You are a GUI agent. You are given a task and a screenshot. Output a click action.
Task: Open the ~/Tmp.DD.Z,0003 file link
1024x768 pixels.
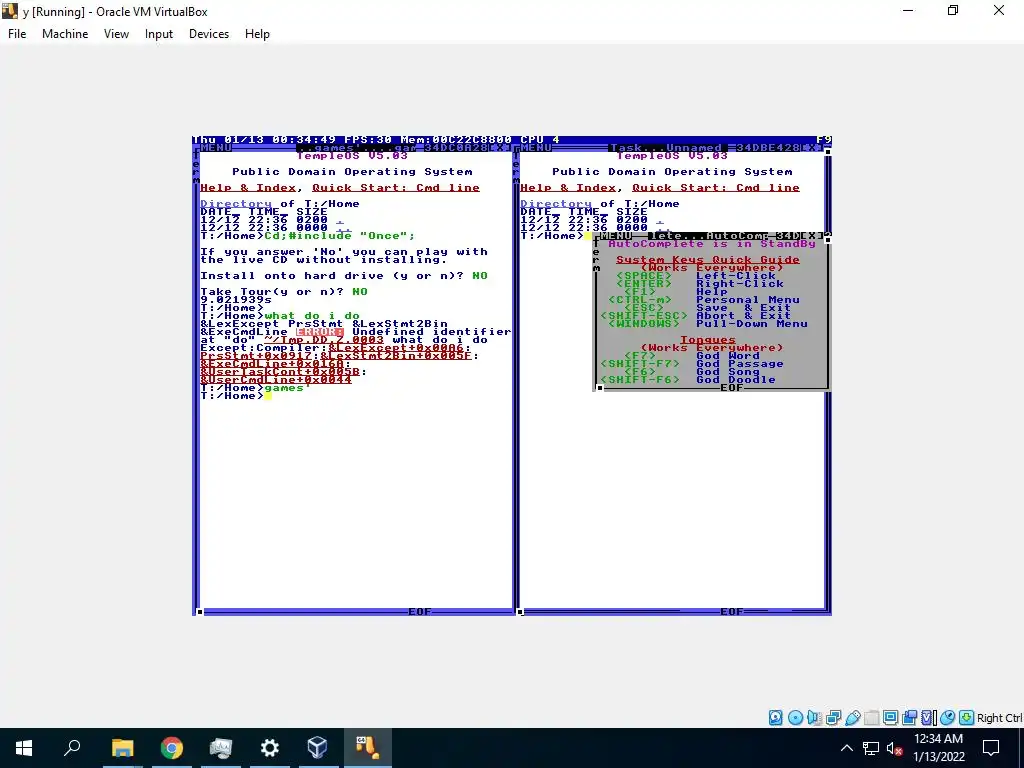pyautogui.click(x=324, y=340)
